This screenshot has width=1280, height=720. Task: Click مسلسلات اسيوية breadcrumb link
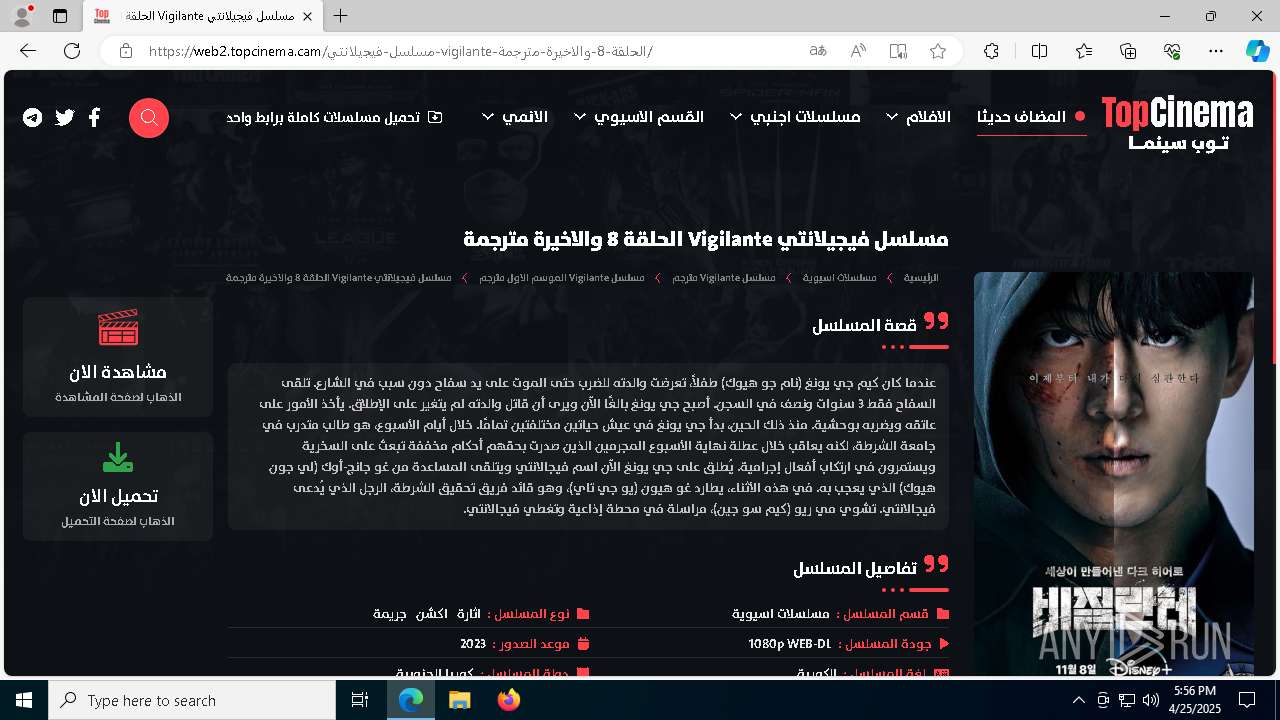840,277
